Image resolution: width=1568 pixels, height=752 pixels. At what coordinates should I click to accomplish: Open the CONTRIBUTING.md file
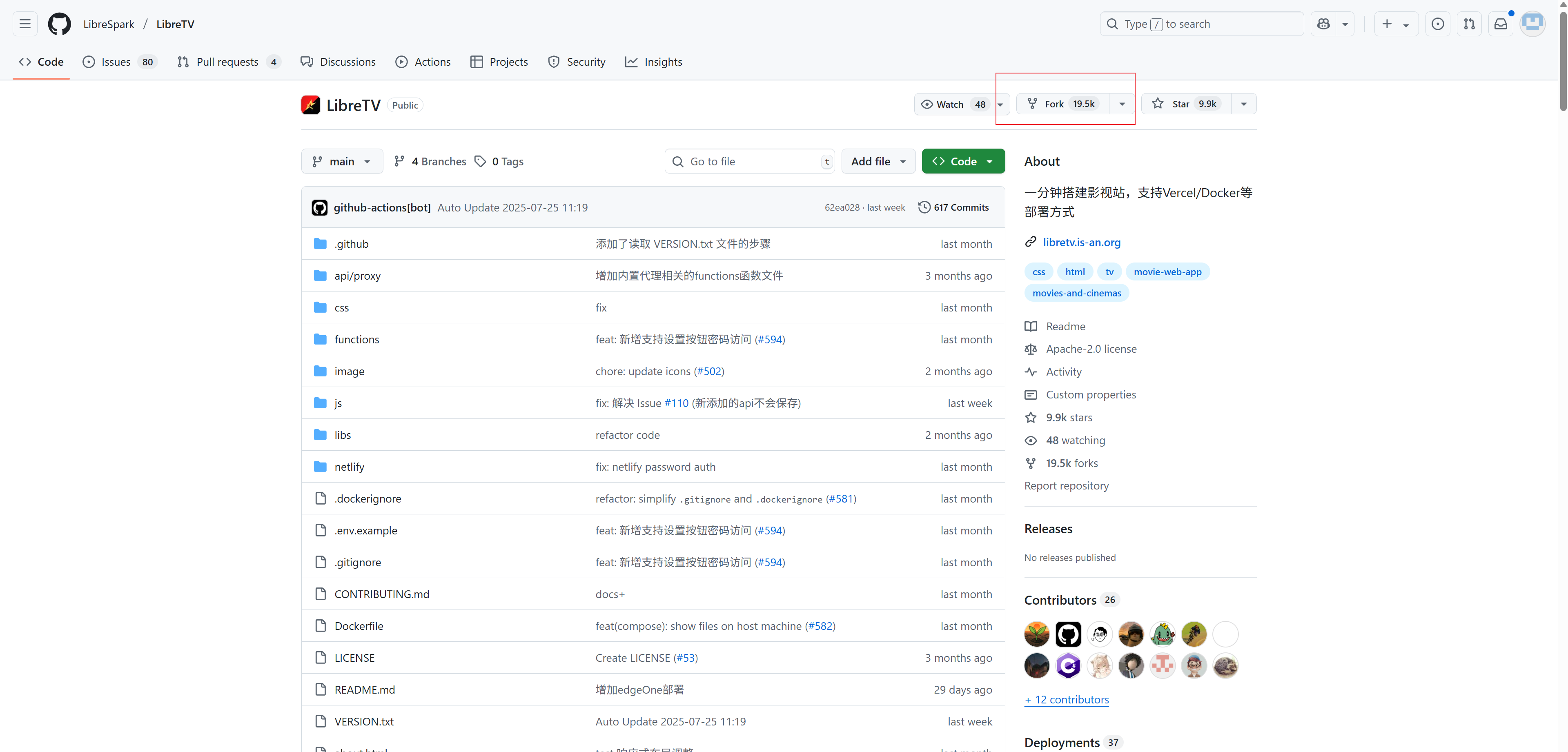[382, 594]
